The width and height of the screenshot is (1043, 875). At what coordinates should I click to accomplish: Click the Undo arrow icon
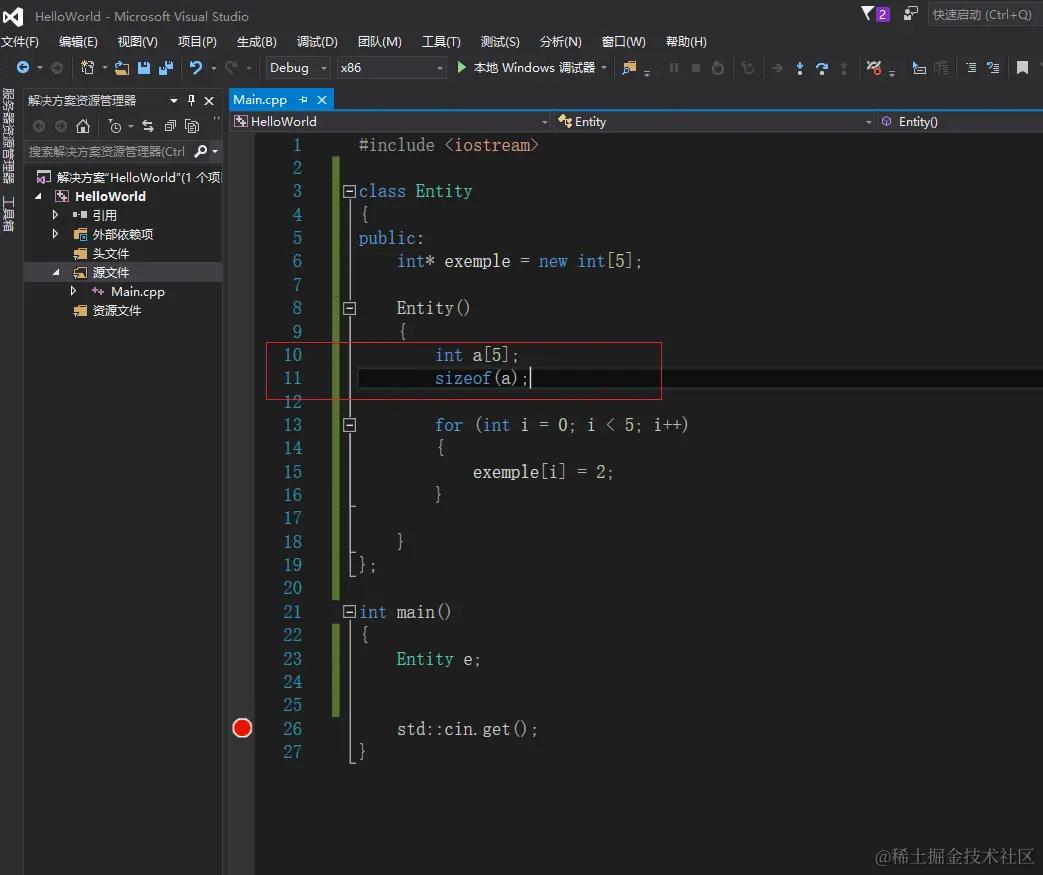(196, 67)
